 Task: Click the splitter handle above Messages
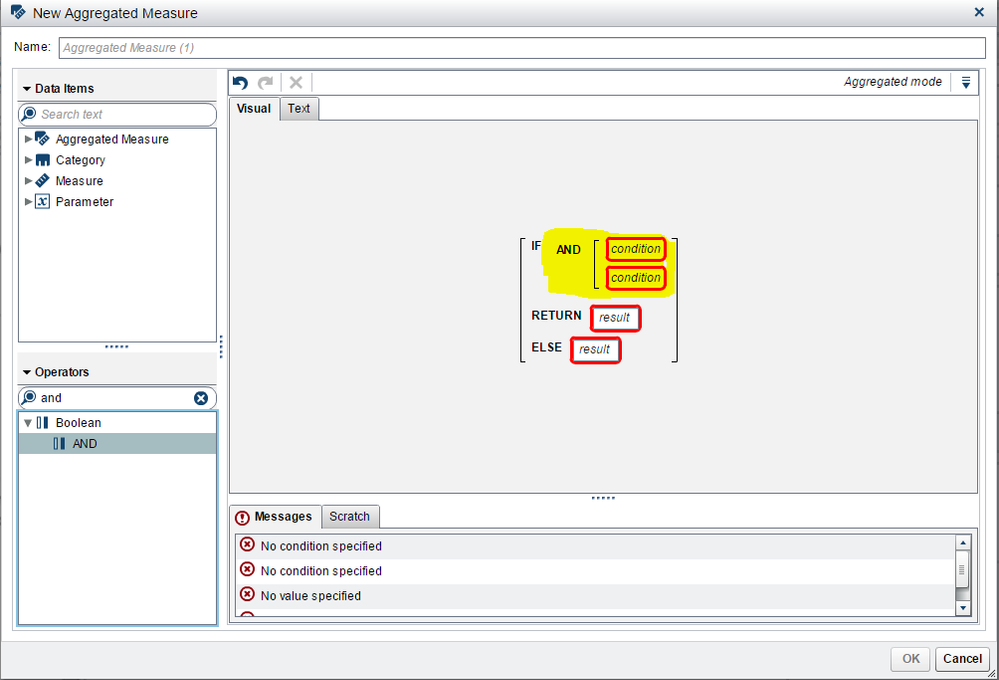pyautogui.click(x=603, y=498)
